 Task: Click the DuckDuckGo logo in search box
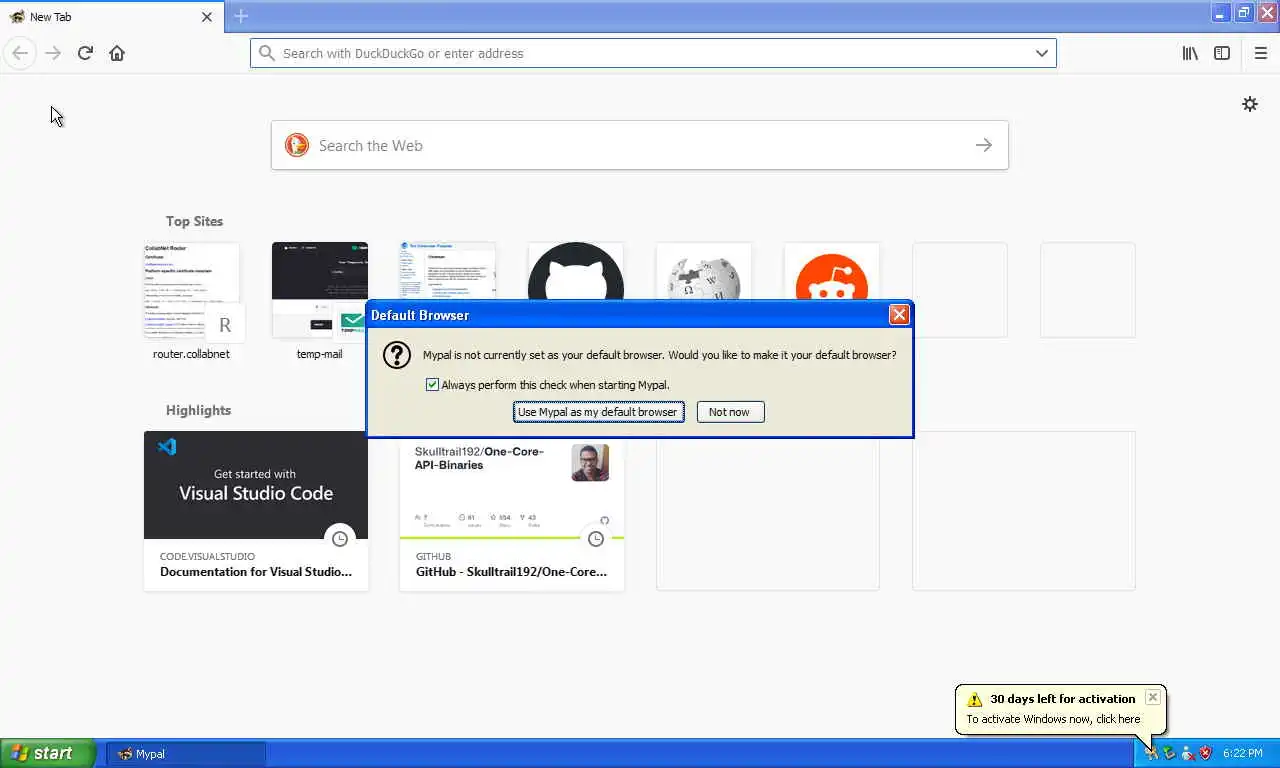coord(297,145)
